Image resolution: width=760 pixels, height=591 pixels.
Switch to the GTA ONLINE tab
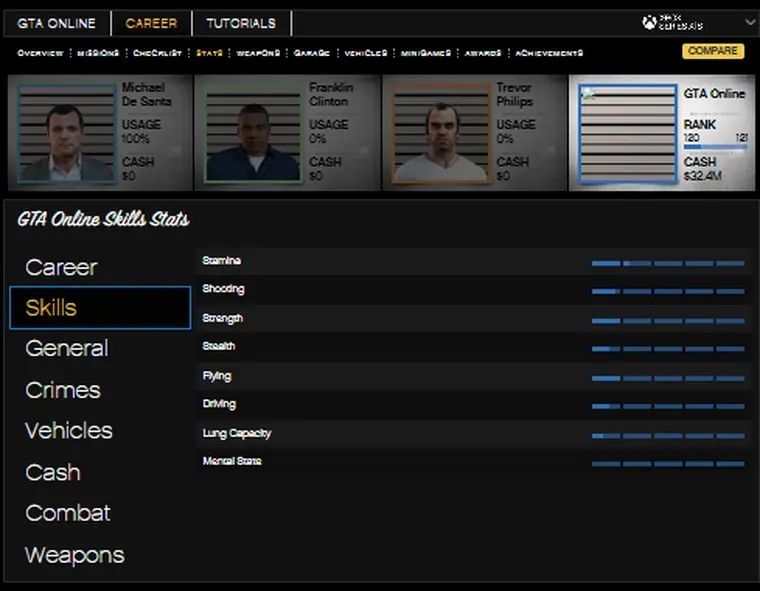click(56, 23)
